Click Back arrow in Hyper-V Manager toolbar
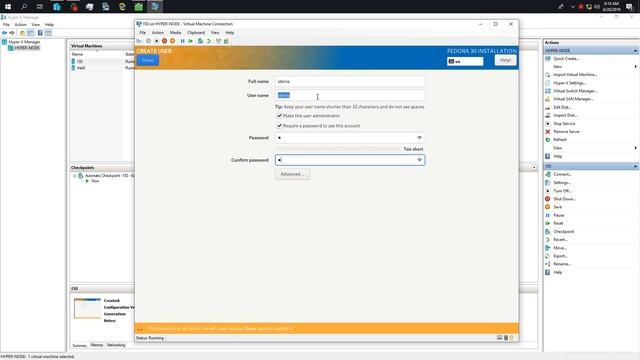Viewport: 640px width, 360px height. (4, 33)
